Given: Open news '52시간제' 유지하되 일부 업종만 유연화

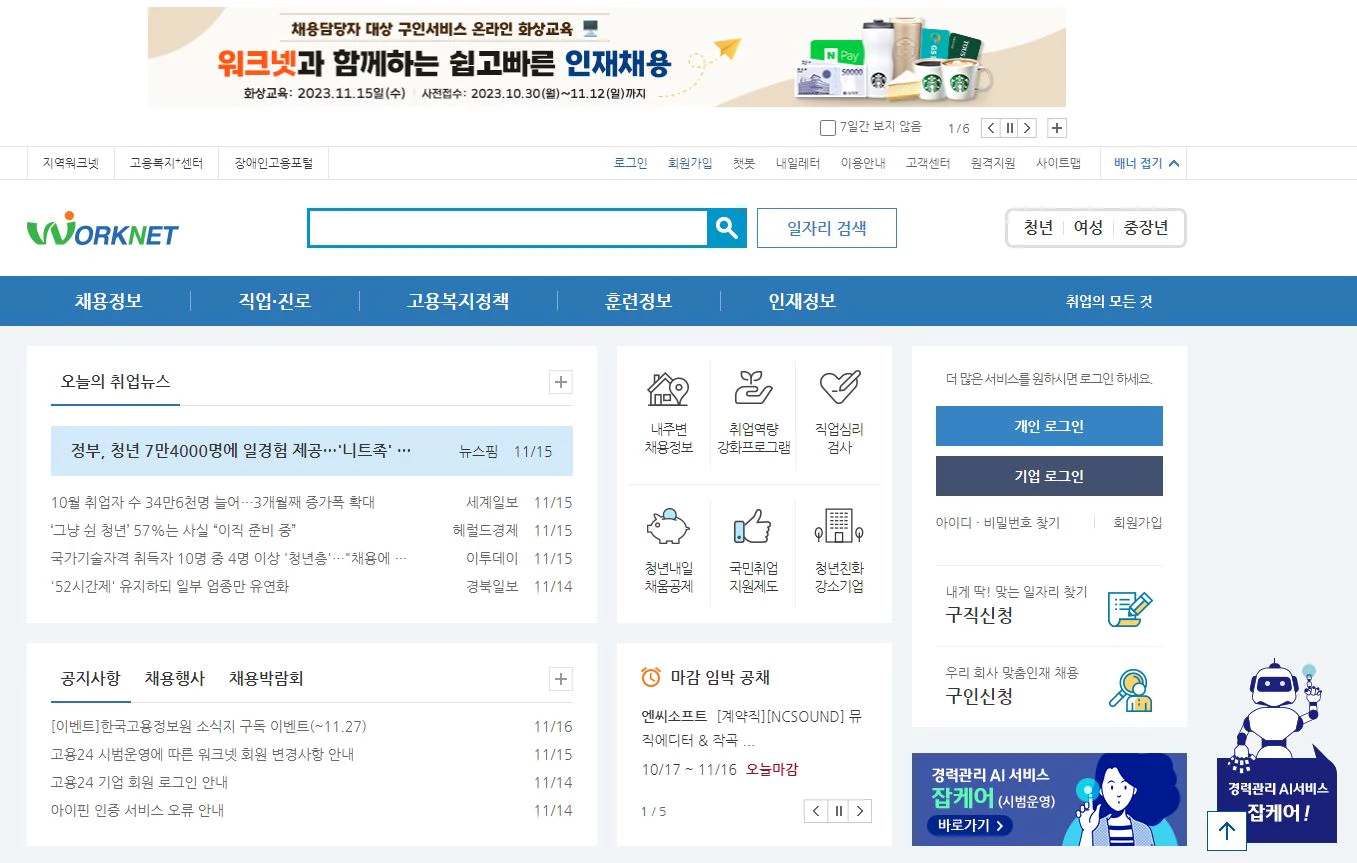Looking at the screenshot, I should (170, 586).
